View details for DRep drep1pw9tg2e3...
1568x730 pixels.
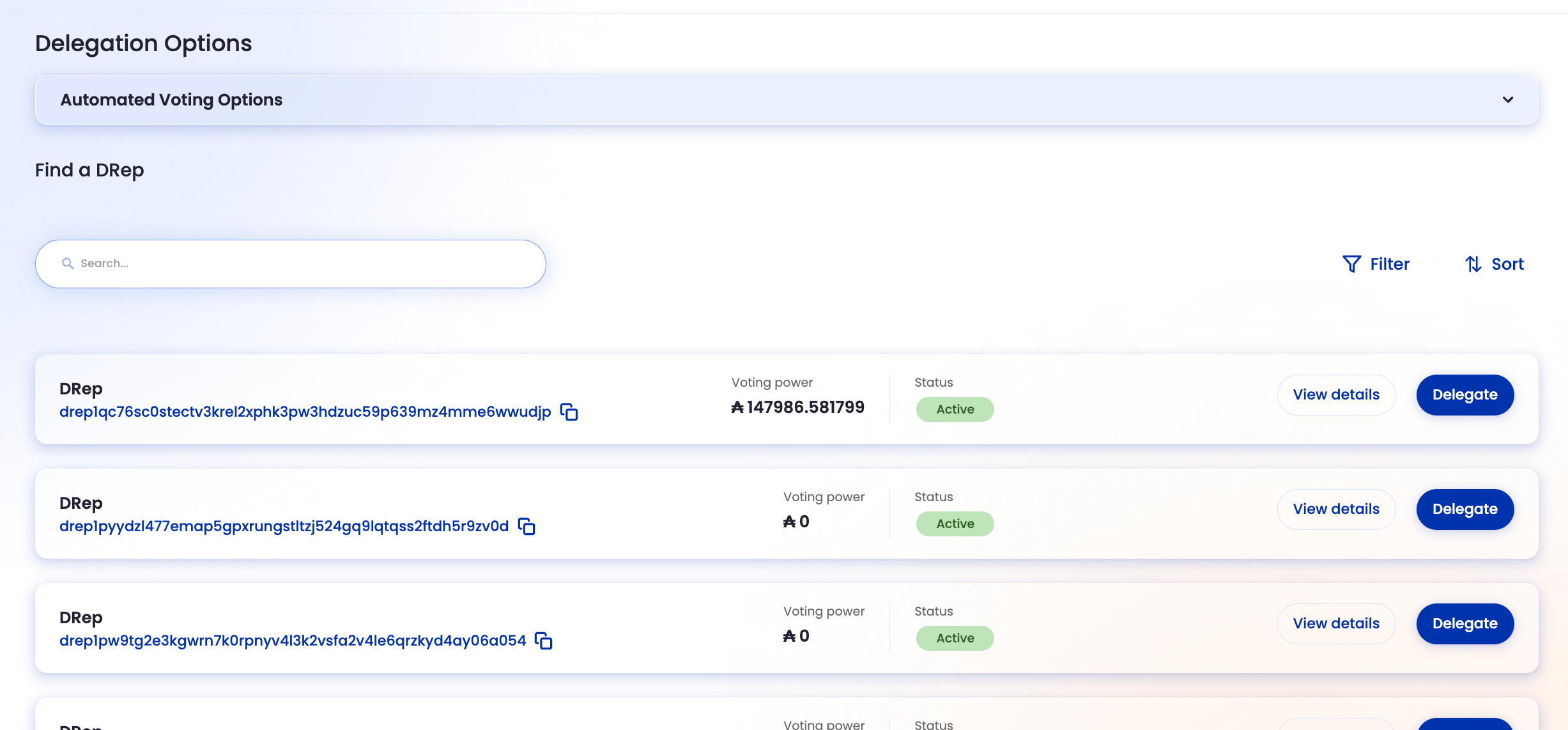[x=1336, y=624]
